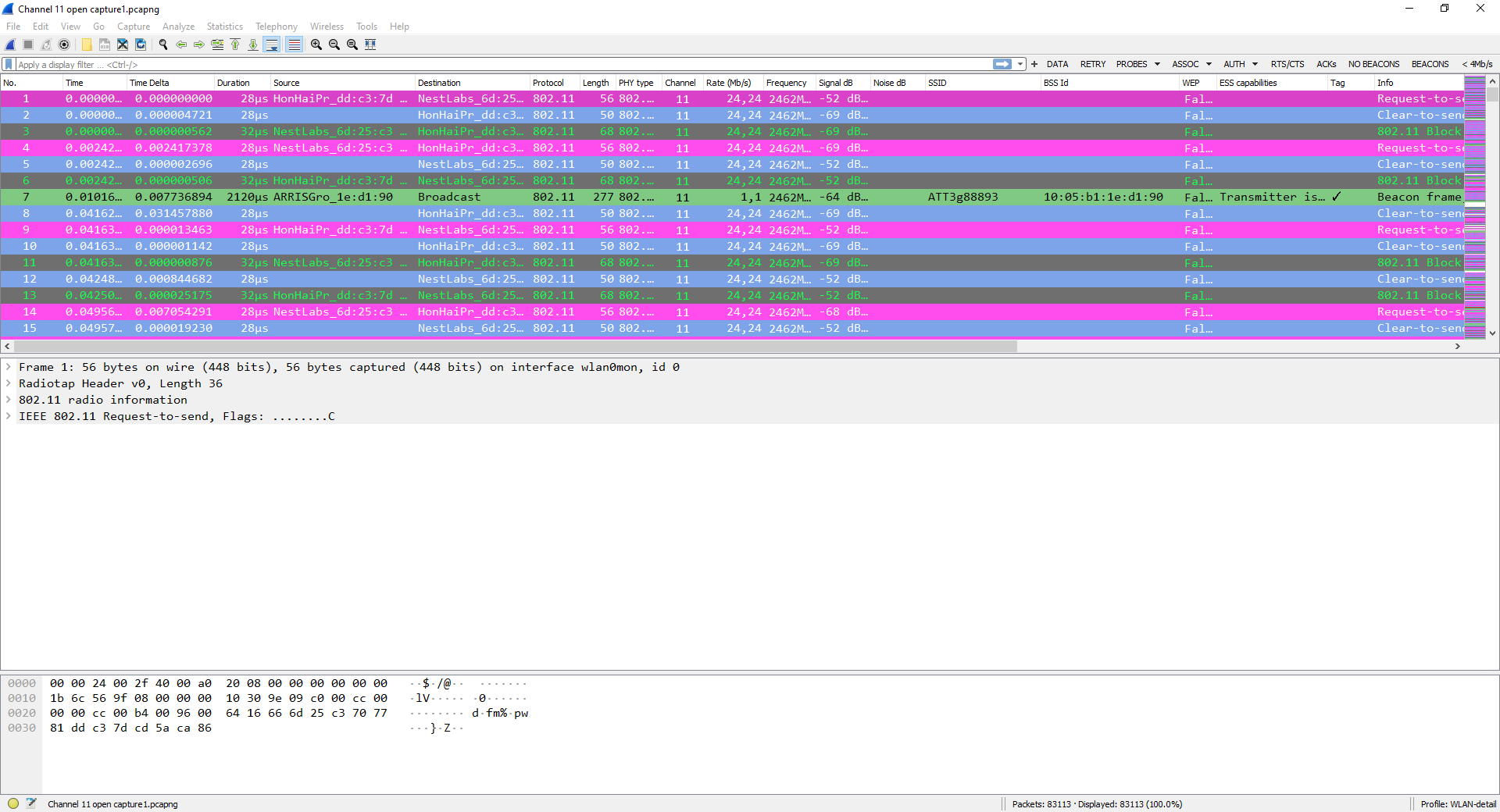Click the open capture file folder icon

click(x=87, y=45)
